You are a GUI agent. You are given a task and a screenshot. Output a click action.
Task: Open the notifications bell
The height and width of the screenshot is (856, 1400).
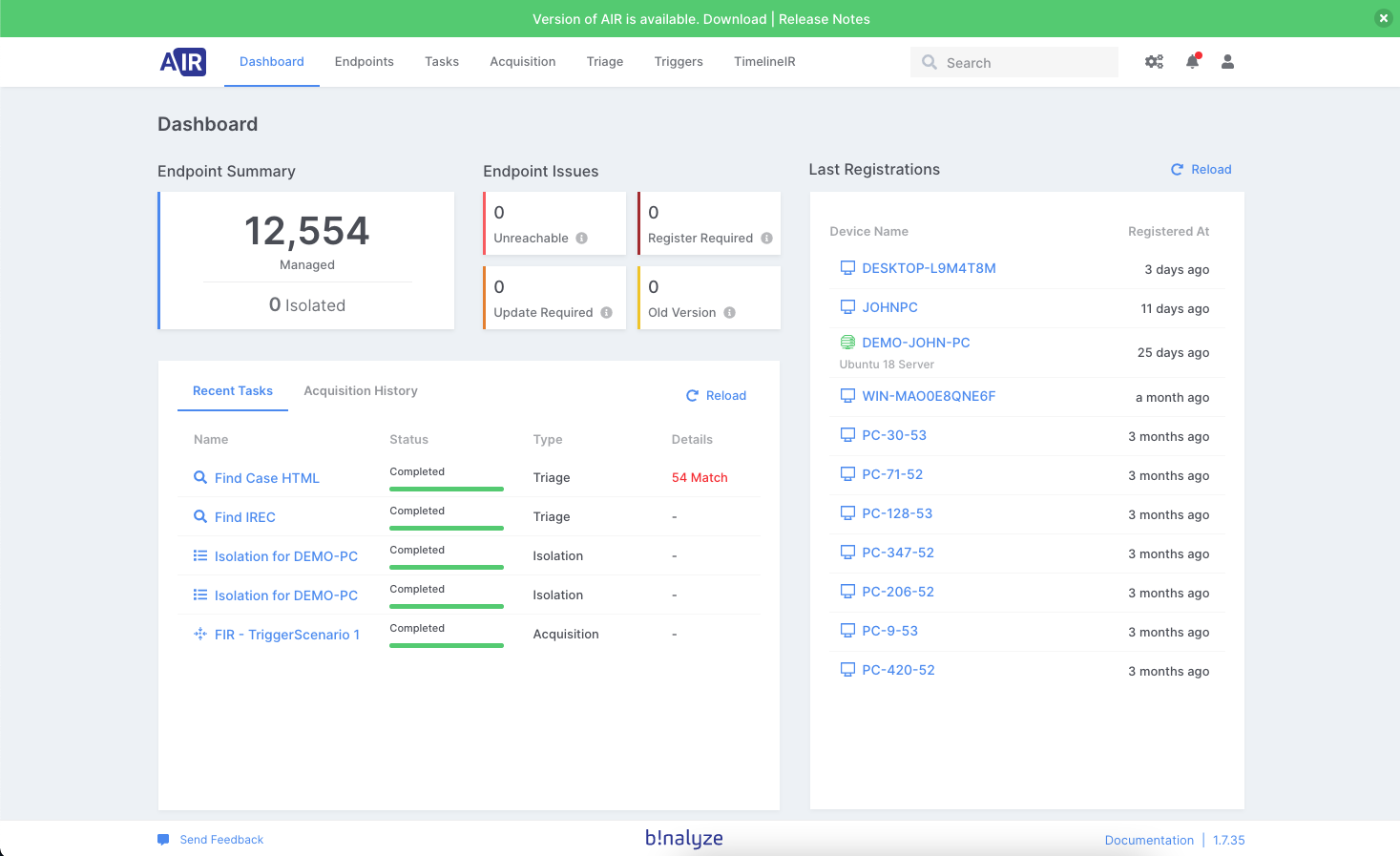tap(1191, 61)
